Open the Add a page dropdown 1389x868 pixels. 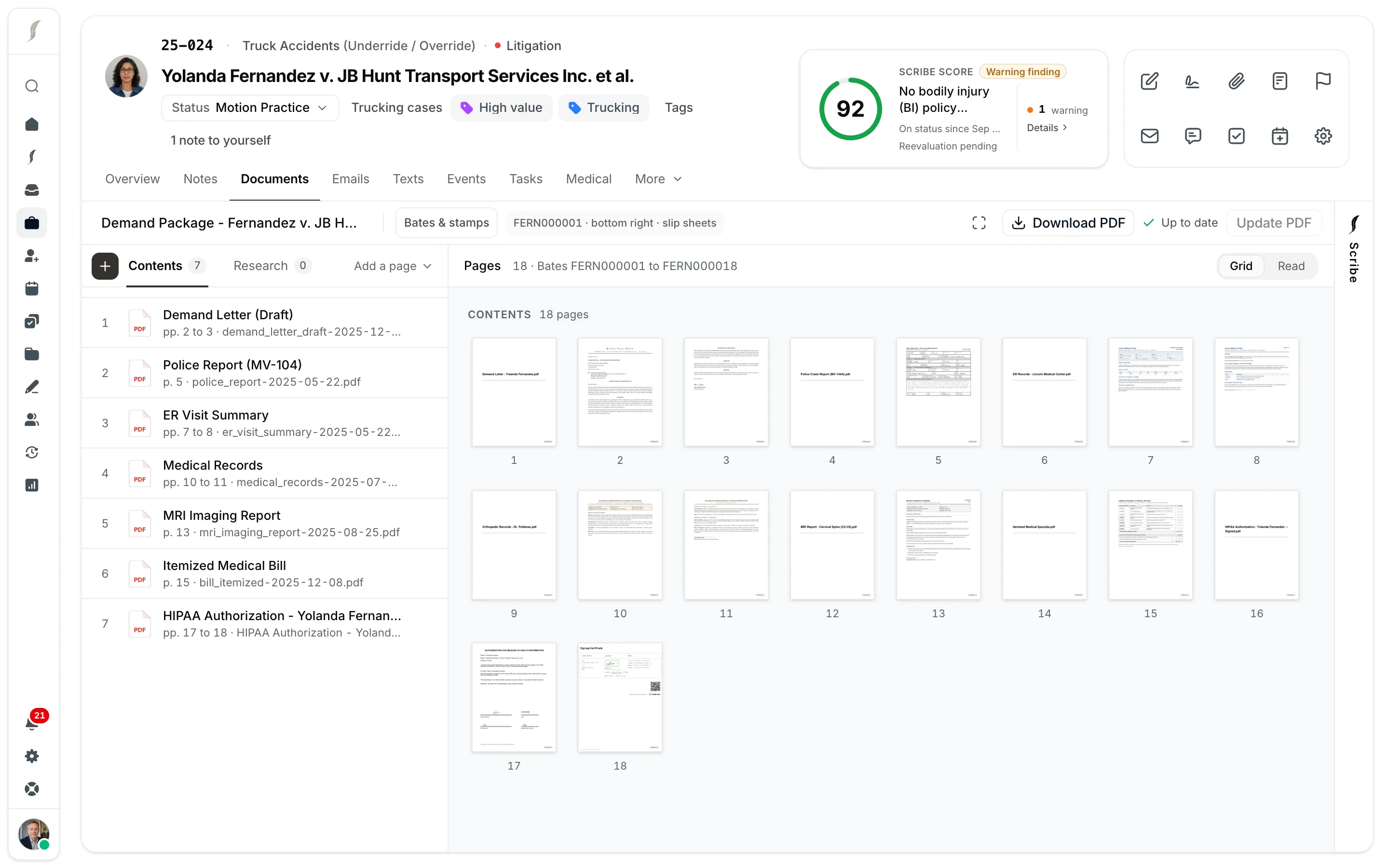393,266
